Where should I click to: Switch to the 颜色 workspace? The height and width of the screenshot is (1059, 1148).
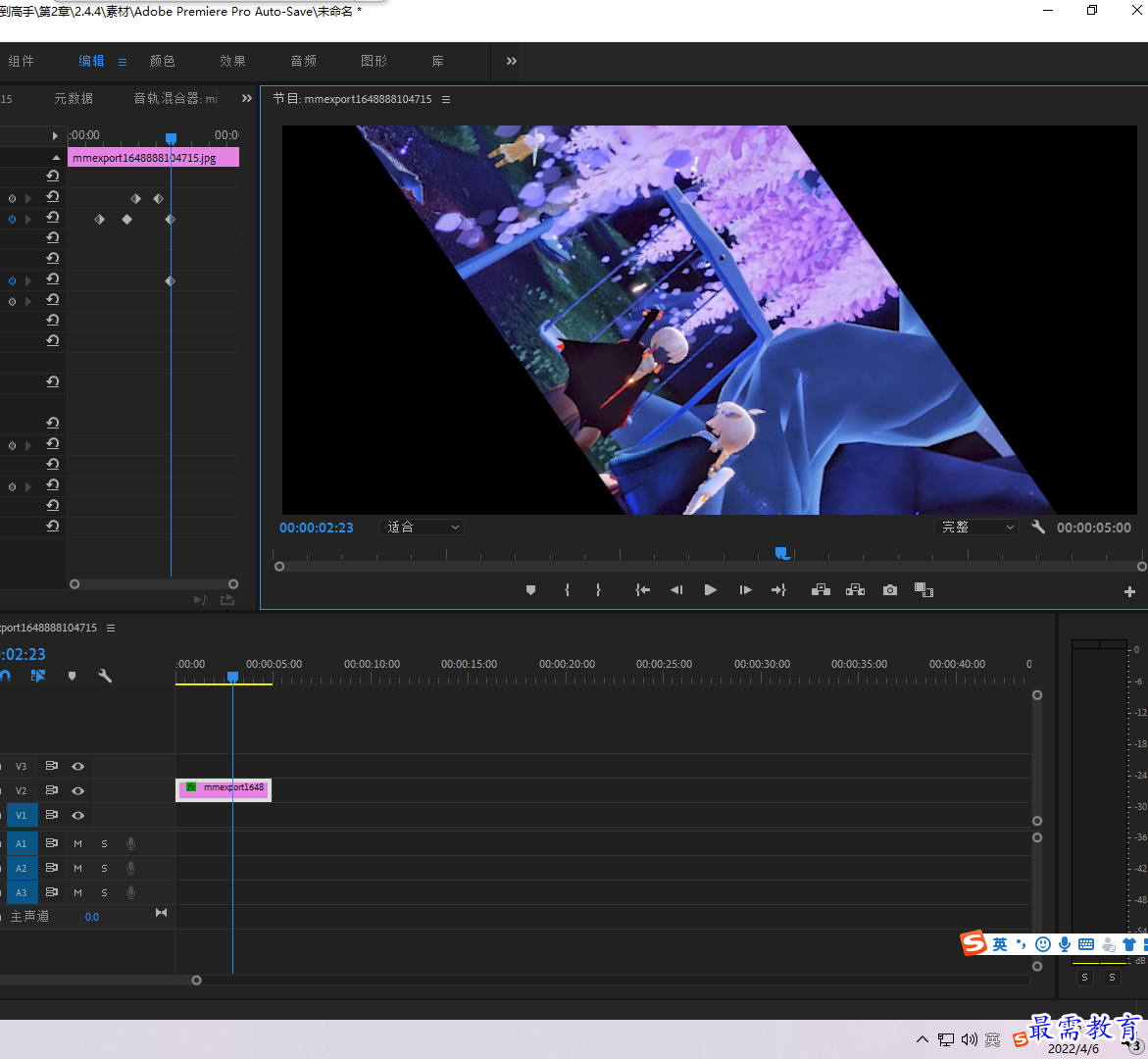coord(163,61)
